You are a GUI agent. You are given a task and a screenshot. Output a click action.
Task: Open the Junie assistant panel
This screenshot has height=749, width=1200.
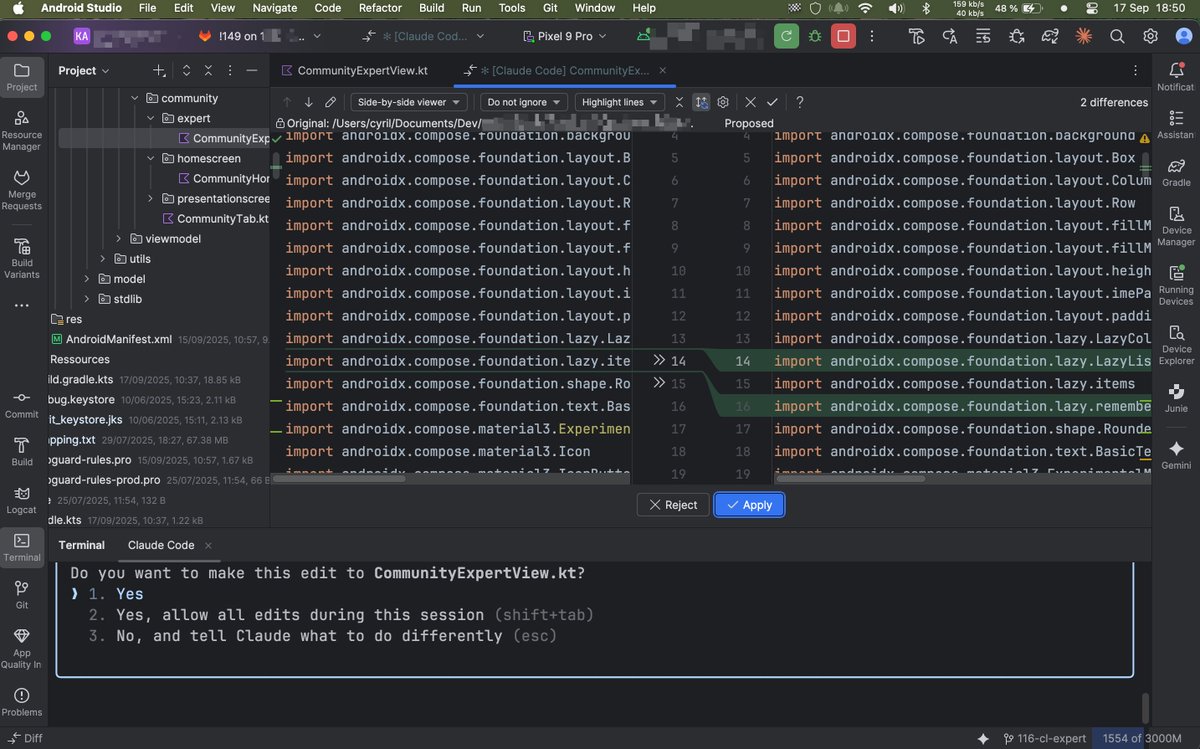[1176, 398]
